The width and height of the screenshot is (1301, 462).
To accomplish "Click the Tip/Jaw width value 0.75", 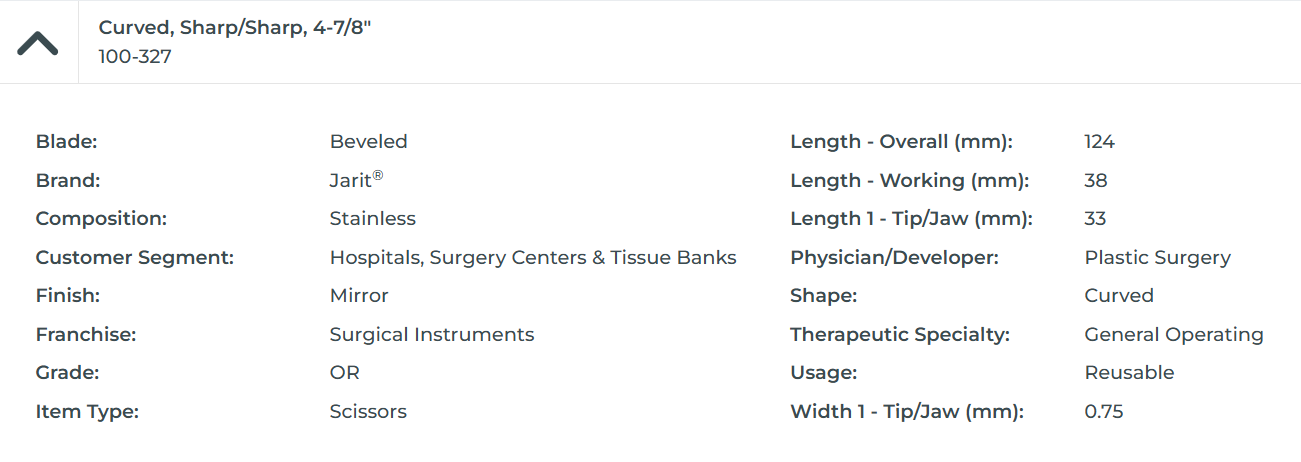I will click(x=1104, y=412).
